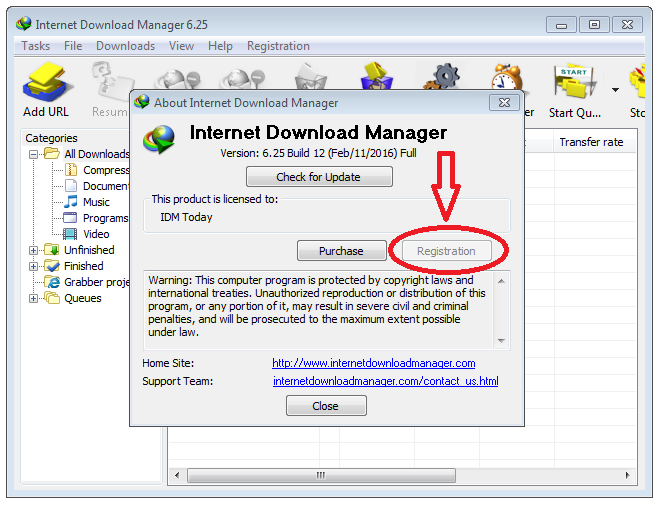Click the Stop All globe toolbar icon
Viewport: 659px width, 506px height.
pos(243,79)
